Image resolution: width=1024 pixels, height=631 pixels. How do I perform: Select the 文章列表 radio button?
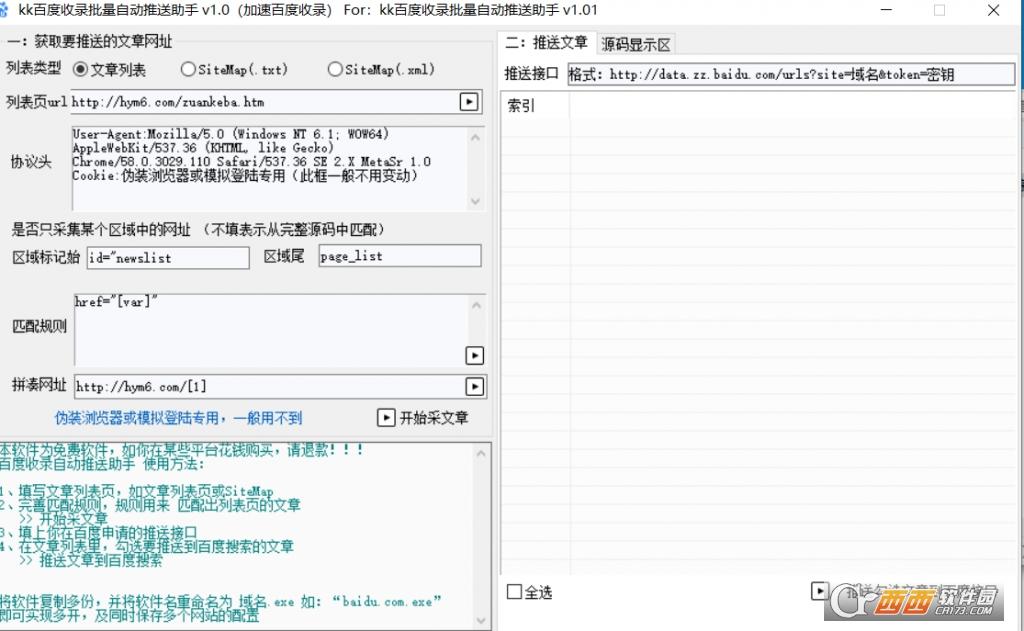[80, 69]
